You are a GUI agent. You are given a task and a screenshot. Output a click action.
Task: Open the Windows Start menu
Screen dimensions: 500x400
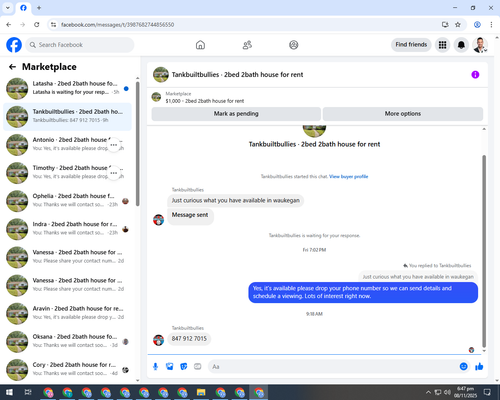coord(9,392)
